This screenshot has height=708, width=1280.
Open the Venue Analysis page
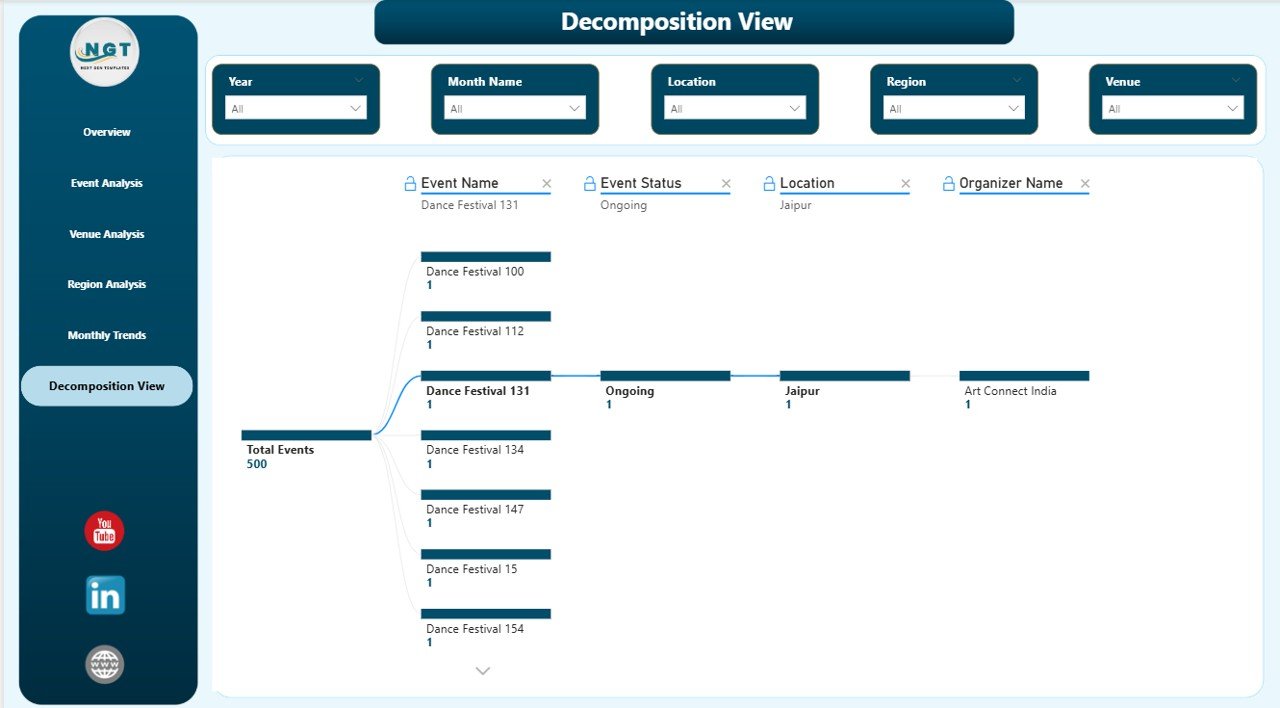[106, 233]
